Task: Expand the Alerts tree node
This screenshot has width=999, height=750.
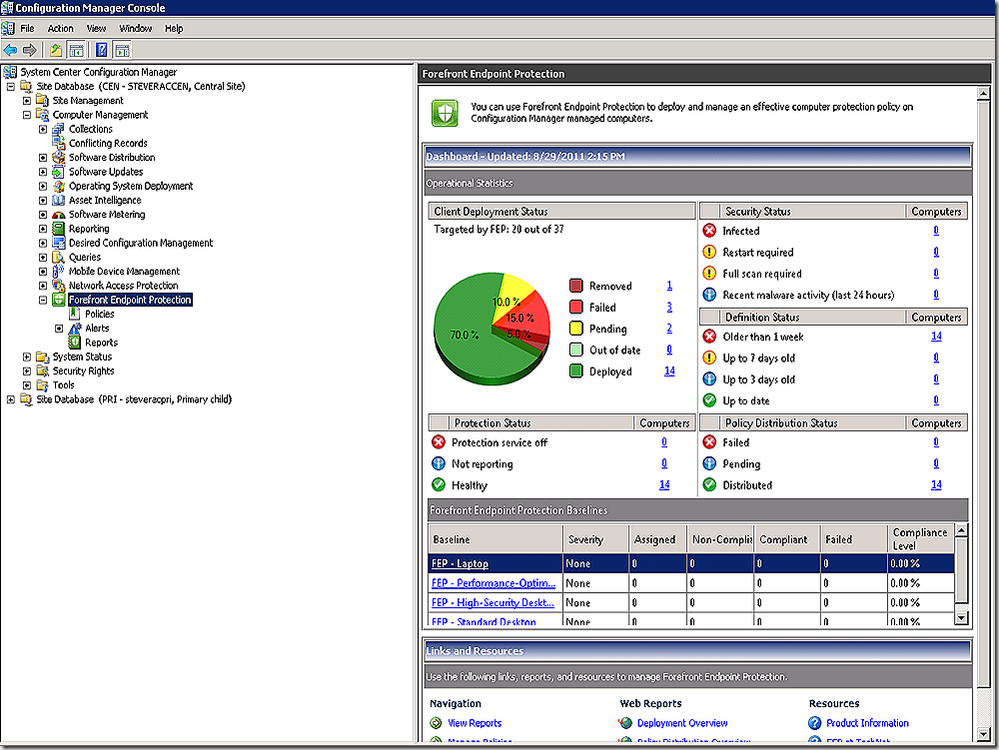Action: click(59, 328)
